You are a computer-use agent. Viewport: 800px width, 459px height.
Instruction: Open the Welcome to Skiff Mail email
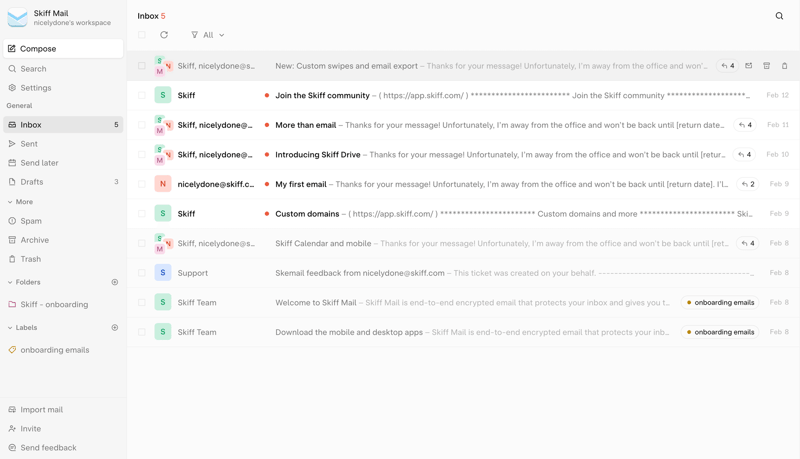pyautogui.click(x=463, y=302)
